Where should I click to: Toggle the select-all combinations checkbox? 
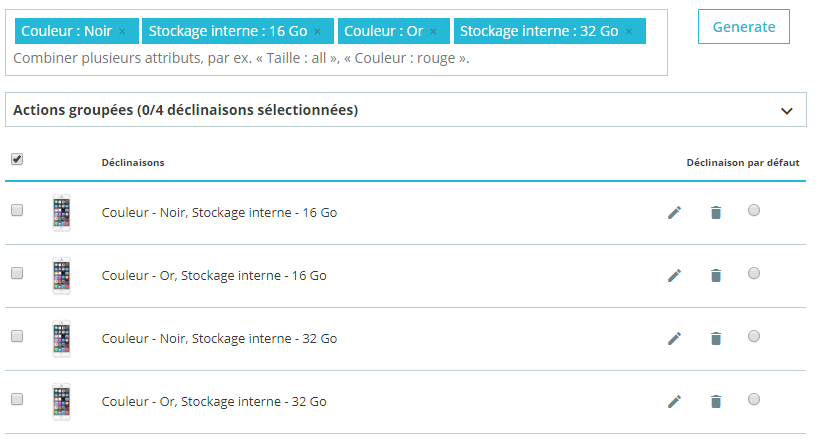(x=17, y=159)
